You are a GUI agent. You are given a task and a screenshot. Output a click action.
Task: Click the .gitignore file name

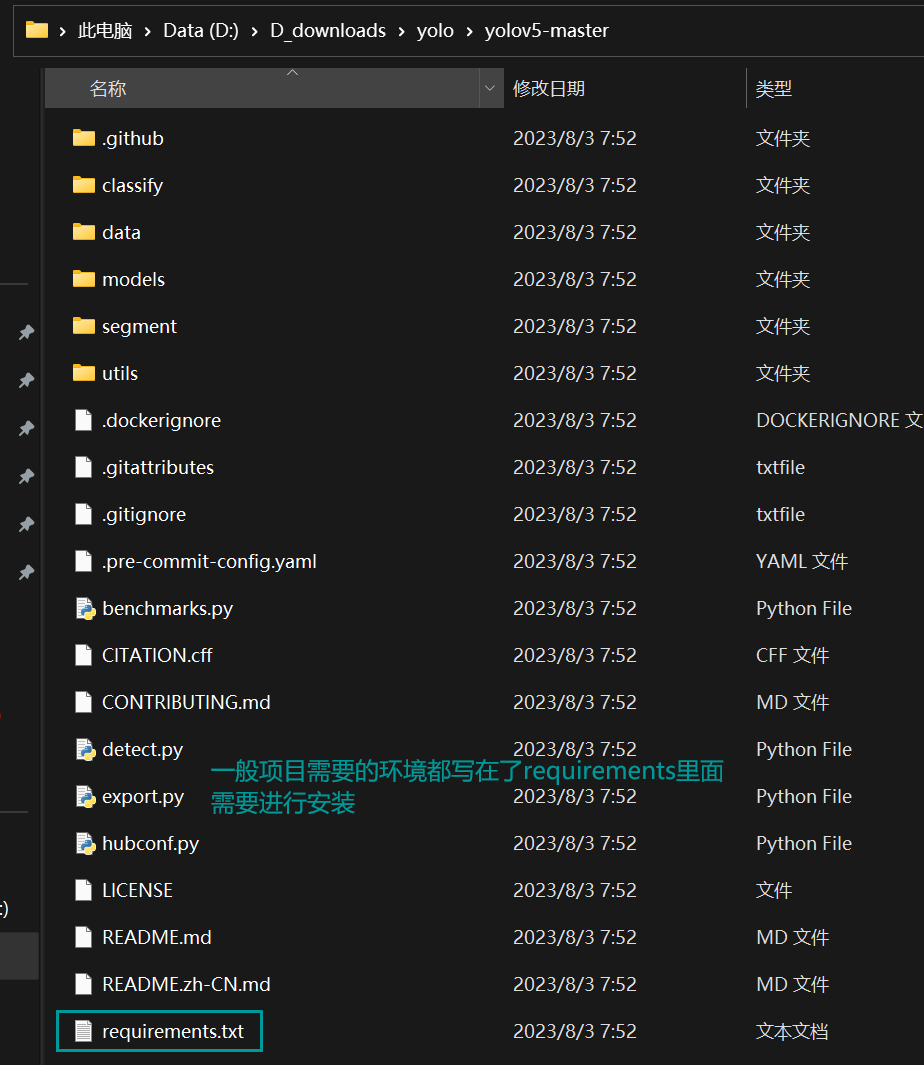(x=144, y=514)
